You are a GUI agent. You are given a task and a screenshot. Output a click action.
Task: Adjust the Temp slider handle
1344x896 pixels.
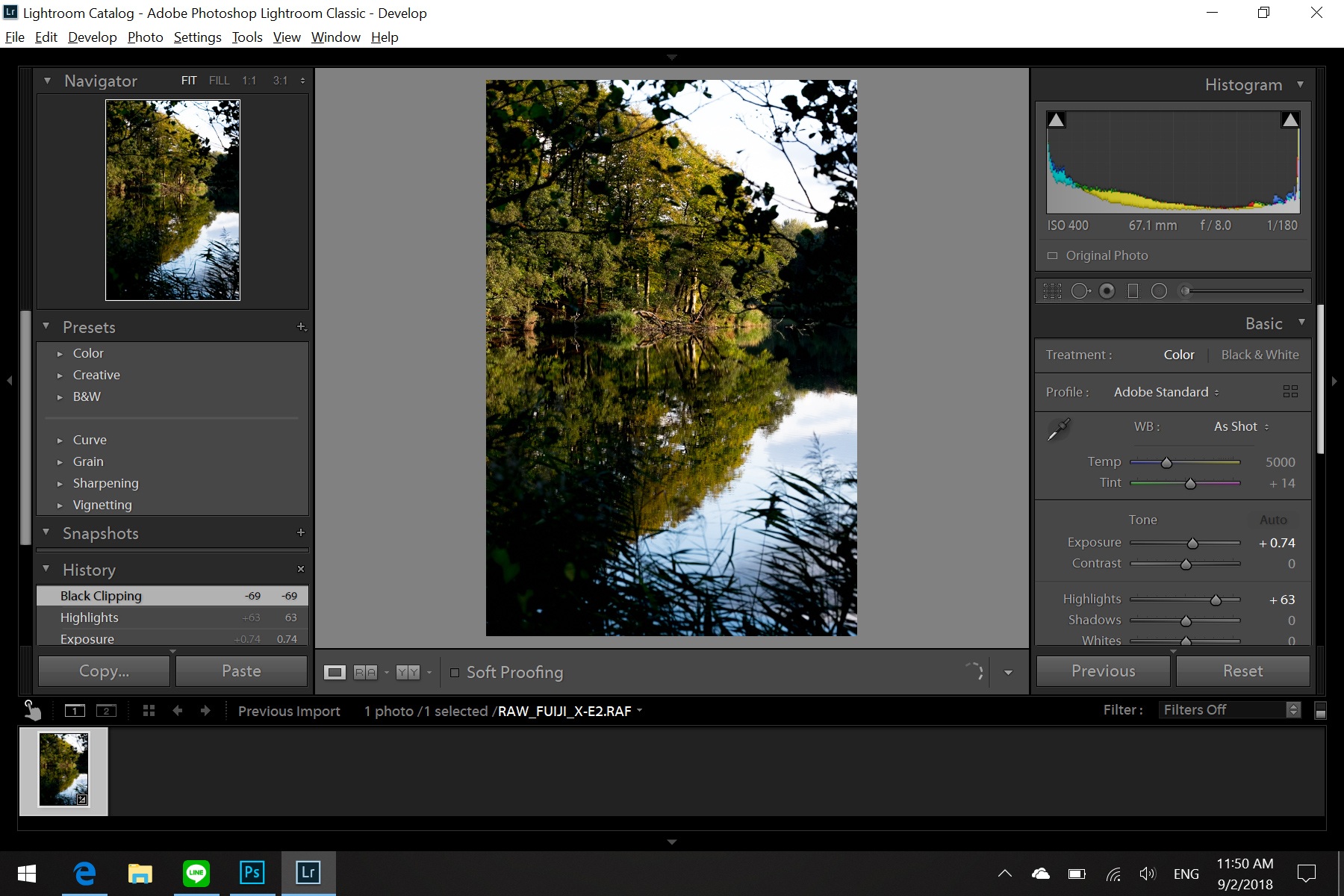coord(1166,462)
